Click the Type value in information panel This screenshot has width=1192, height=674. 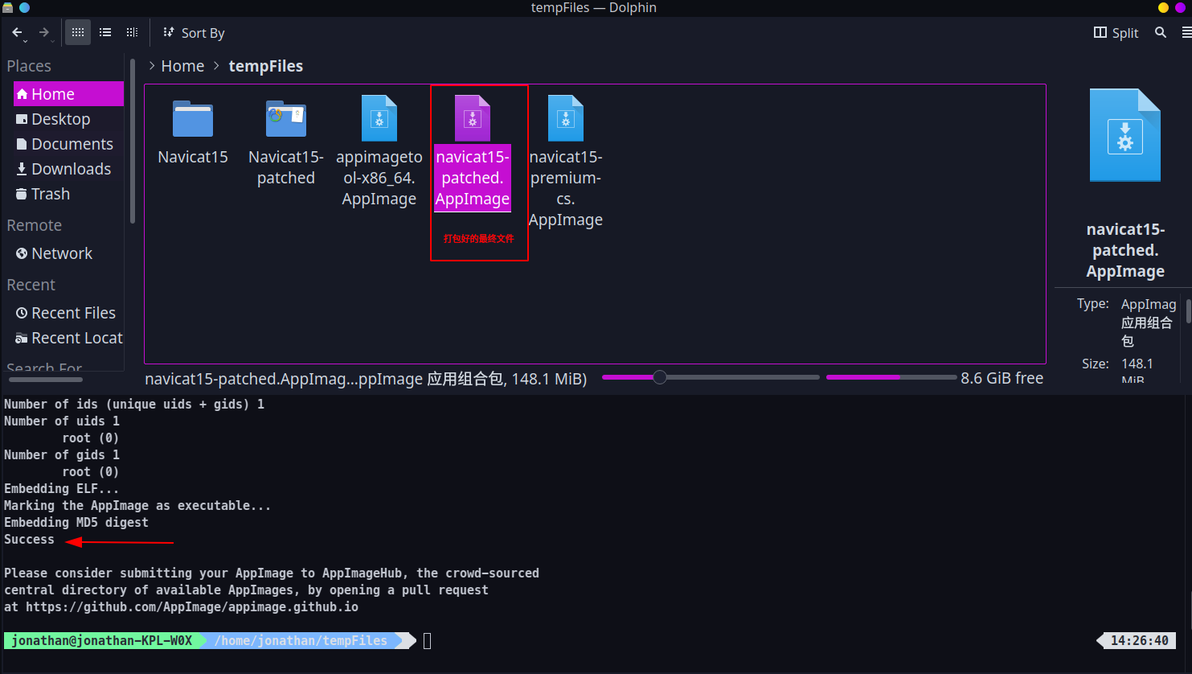click(1147, 322)
